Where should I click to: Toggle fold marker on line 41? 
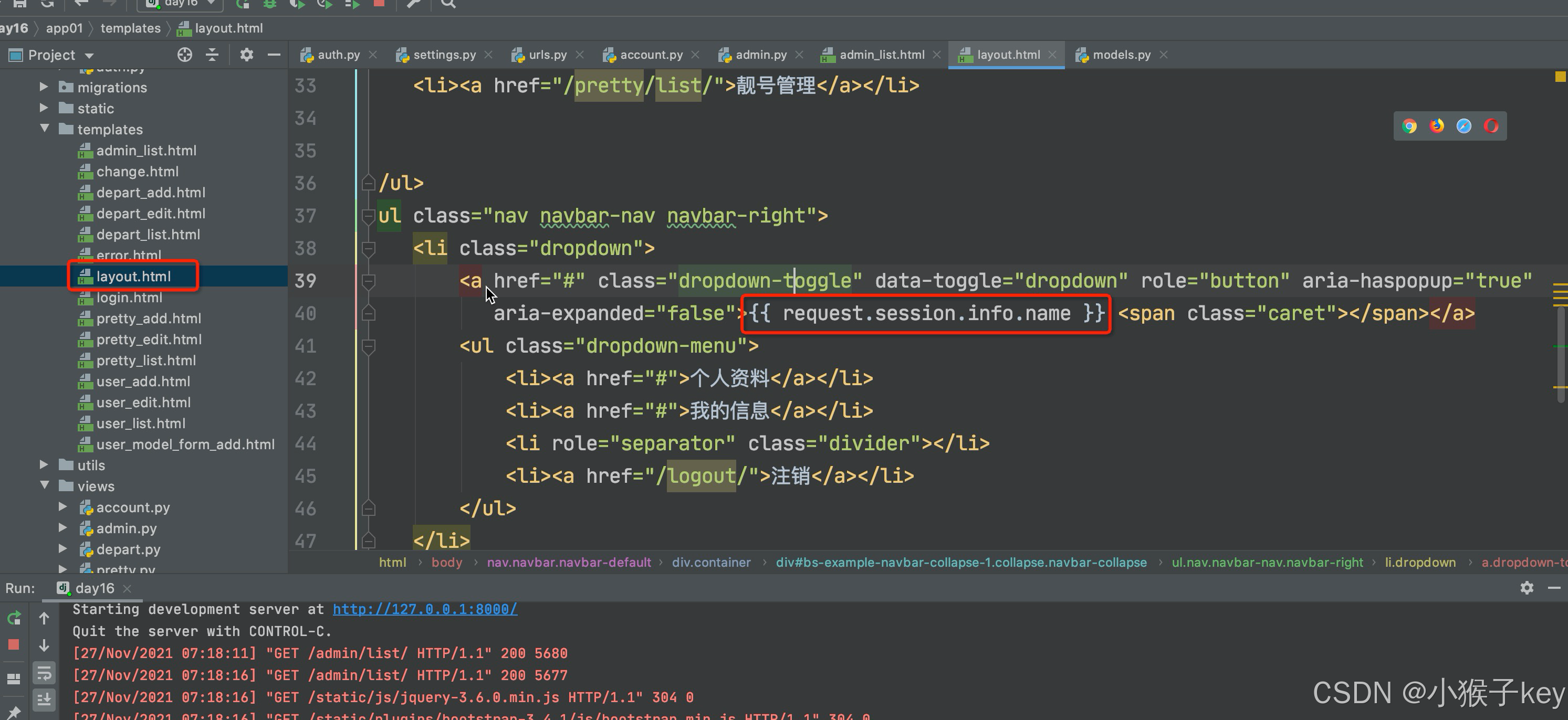click(368, 347)
